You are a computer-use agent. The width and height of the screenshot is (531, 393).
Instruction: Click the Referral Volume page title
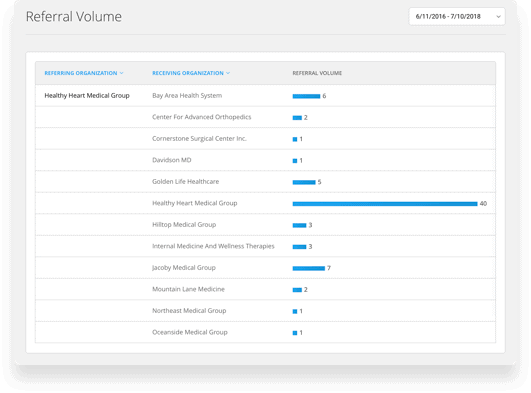click(x=74, y=17)
